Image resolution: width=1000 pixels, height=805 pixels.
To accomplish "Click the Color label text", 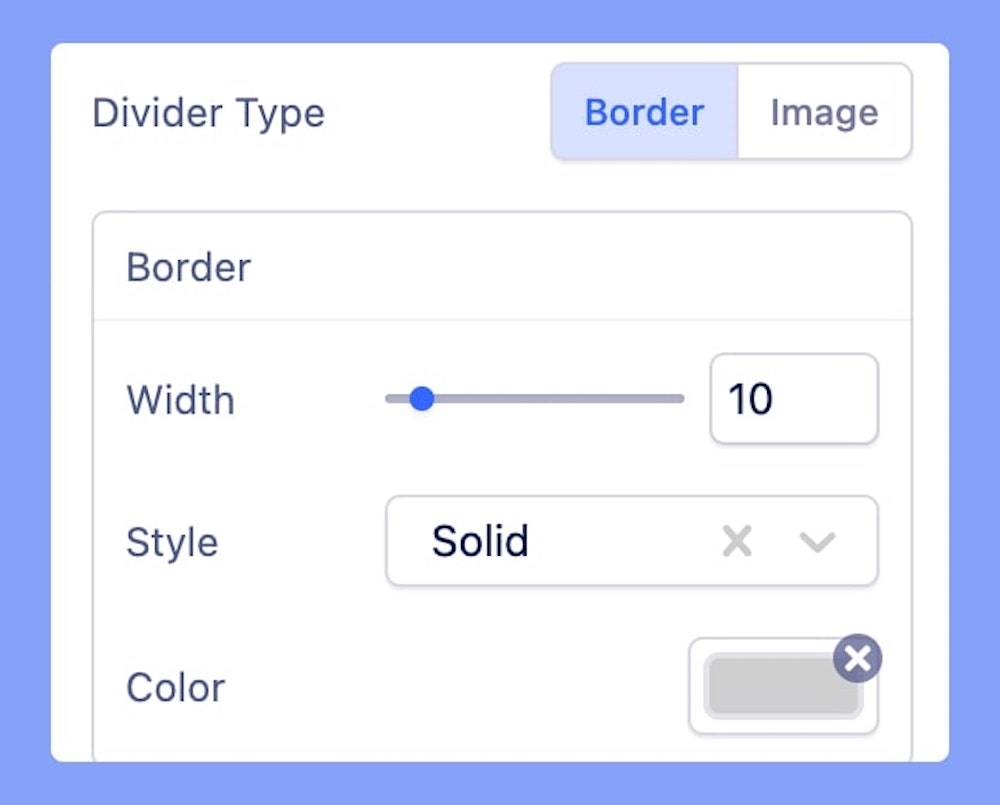I will pos(176,688).
